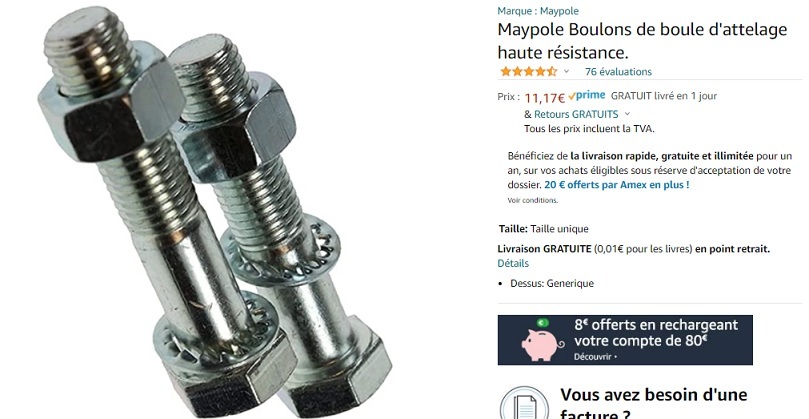Select the Taille unique size option
The image size is (809, 419).
tap(559, 229)
